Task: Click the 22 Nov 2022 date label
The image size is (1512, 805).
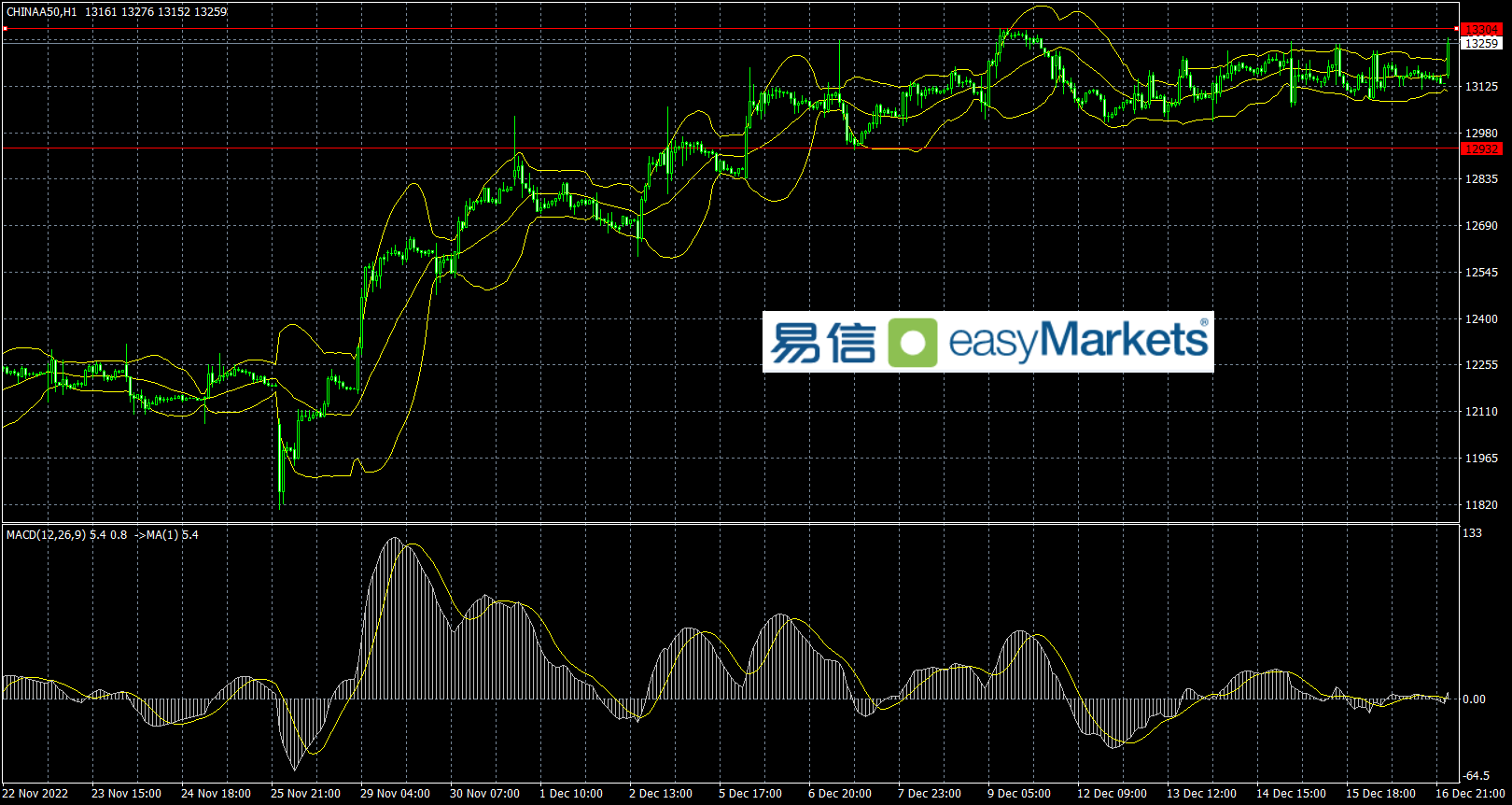Action: click(x=35, y=794)
